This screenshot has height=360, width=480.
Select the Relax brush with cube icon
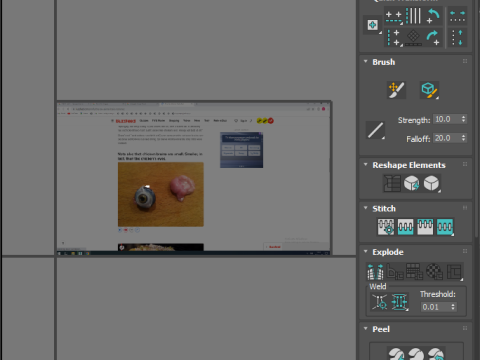[x=429, y=90]
